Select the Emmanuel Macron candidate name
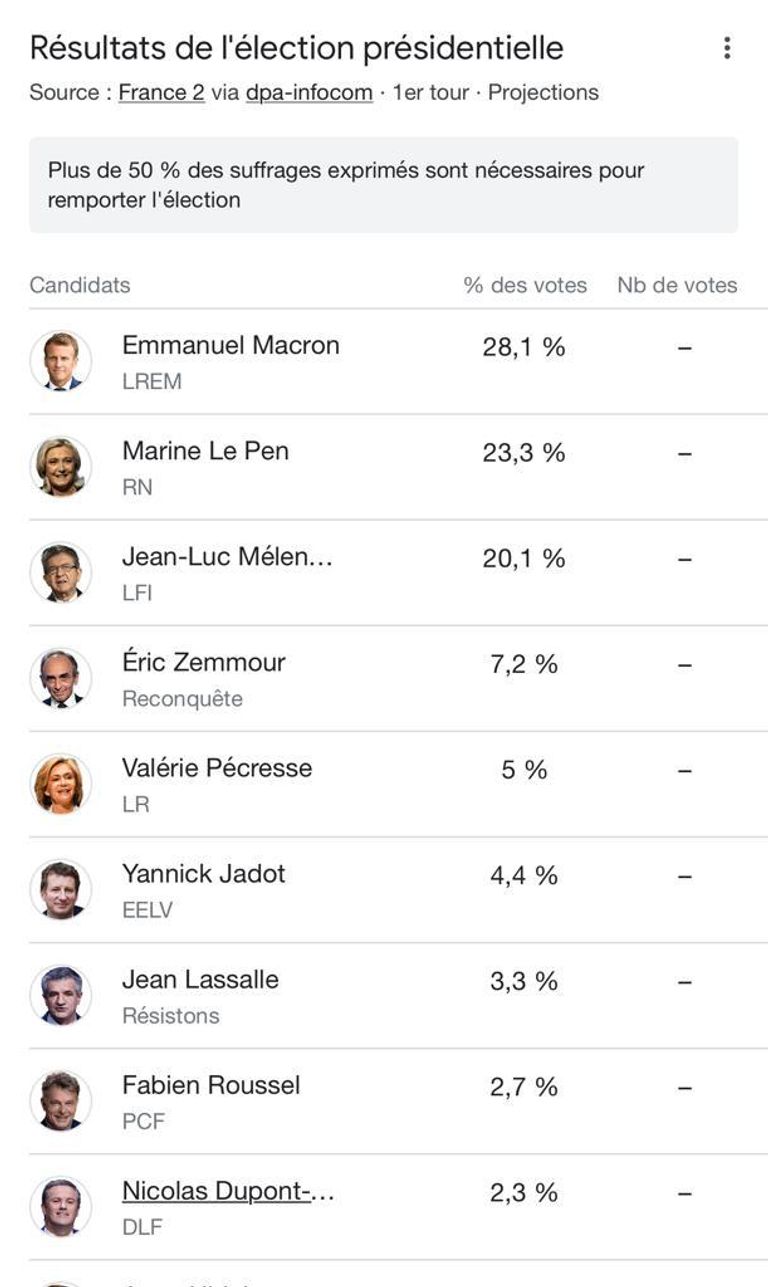 tap(231, 346)
